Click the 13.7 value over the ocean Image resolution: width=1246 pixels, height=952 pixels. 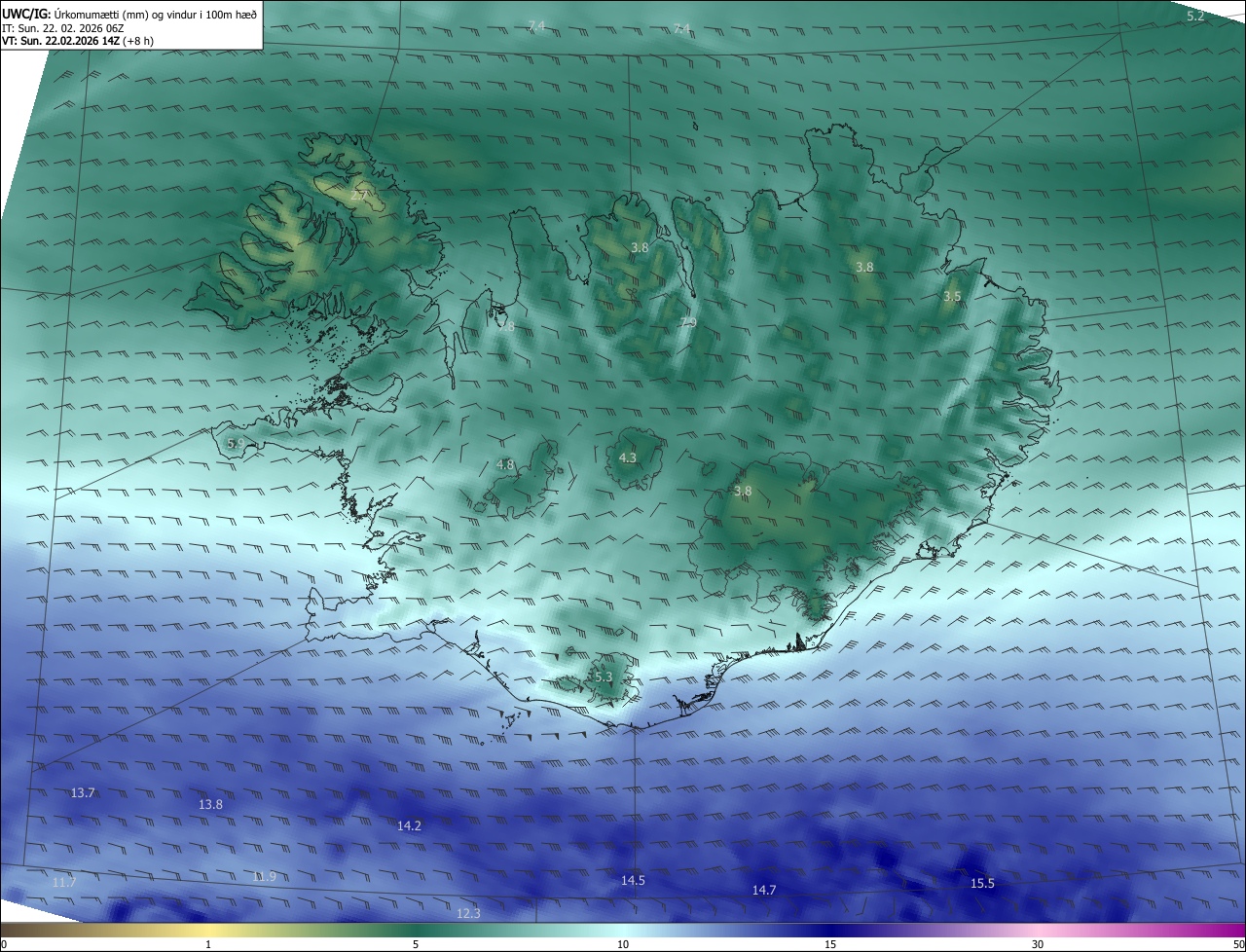[x=83, y=793]
